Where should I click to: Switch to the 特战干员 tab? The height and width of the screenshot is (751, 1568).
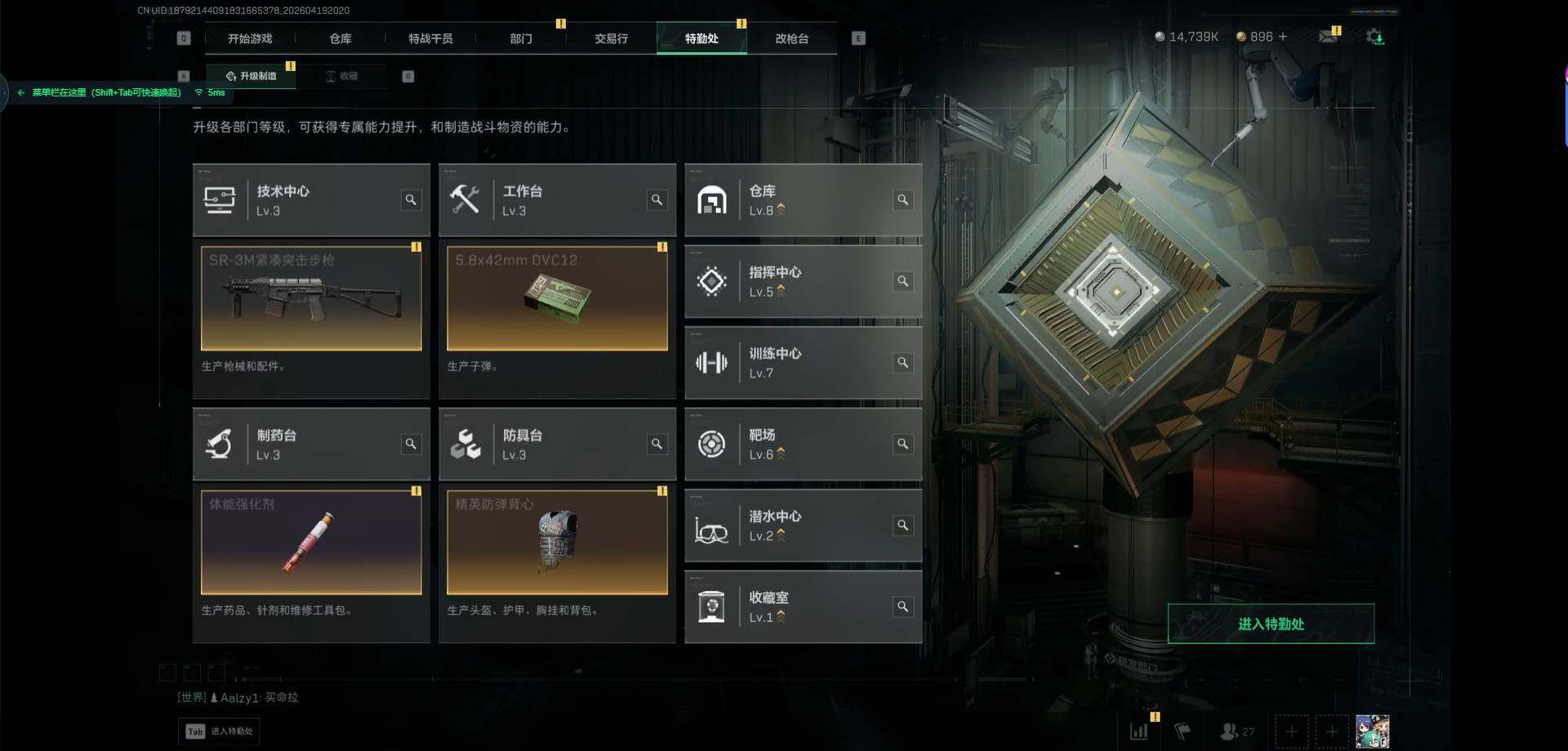pyautogui.click(x=430, y=38)
